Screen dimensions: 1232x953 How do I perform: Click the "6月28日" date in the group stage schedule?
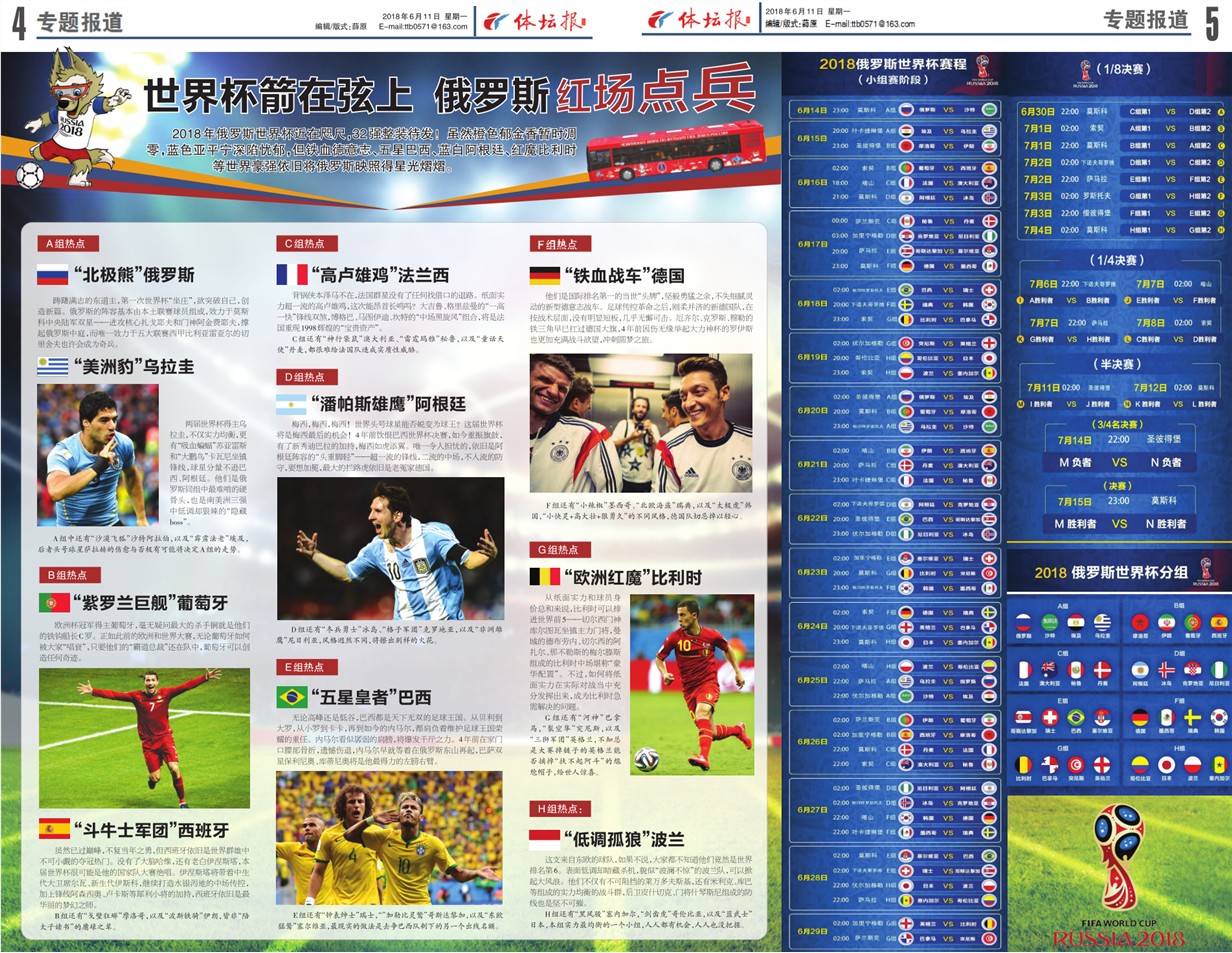coord(812,877)
